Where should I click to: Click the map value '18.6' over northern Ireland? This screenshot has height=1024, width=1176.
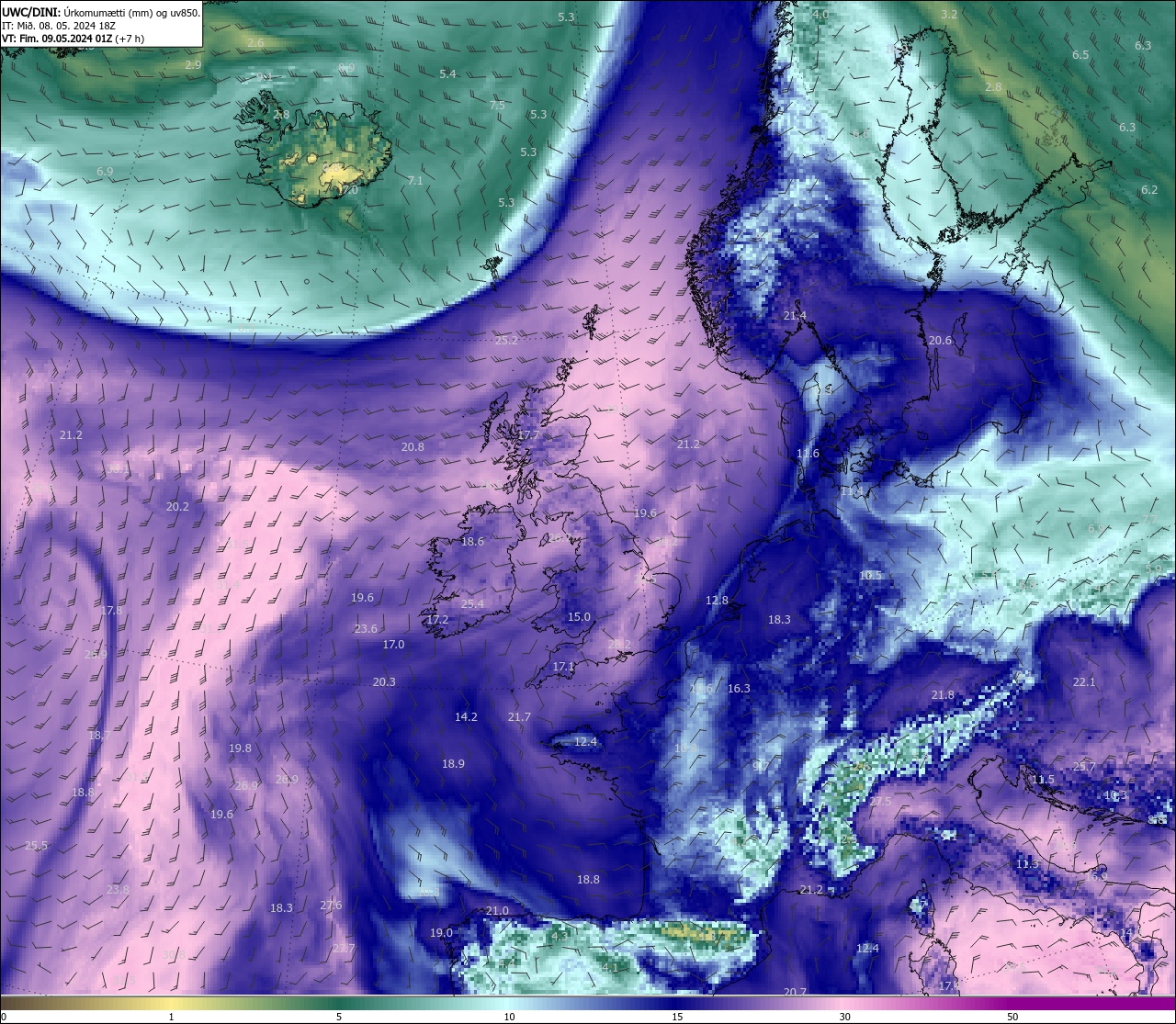[472, 542]
